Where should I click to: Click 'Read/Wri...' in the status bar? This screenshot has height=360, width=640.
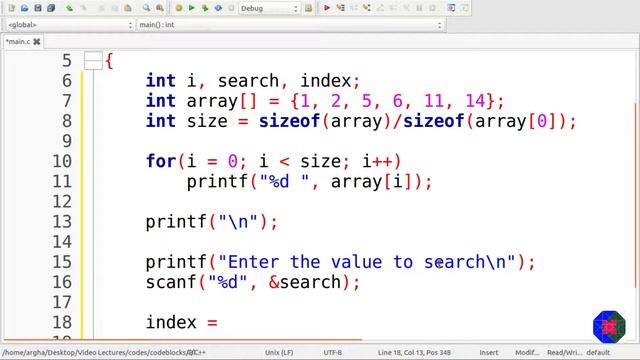(564, 352)
